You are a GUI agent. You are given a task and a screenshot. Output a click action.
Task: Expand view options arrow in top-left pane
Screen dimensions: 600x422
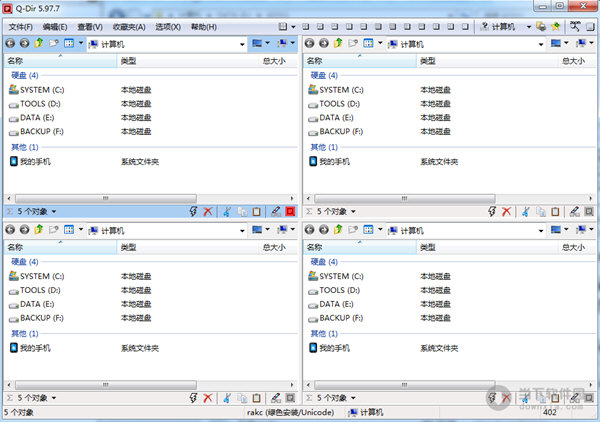(81, 43)
